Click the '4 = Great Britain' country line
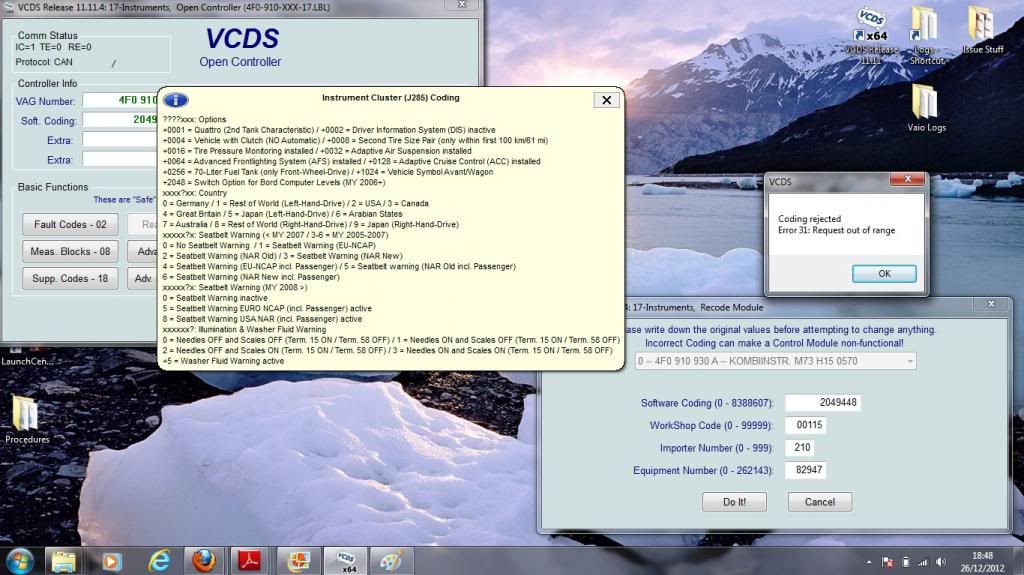The height and width of the screenshot is (575, 1024). tap(282, 214)
